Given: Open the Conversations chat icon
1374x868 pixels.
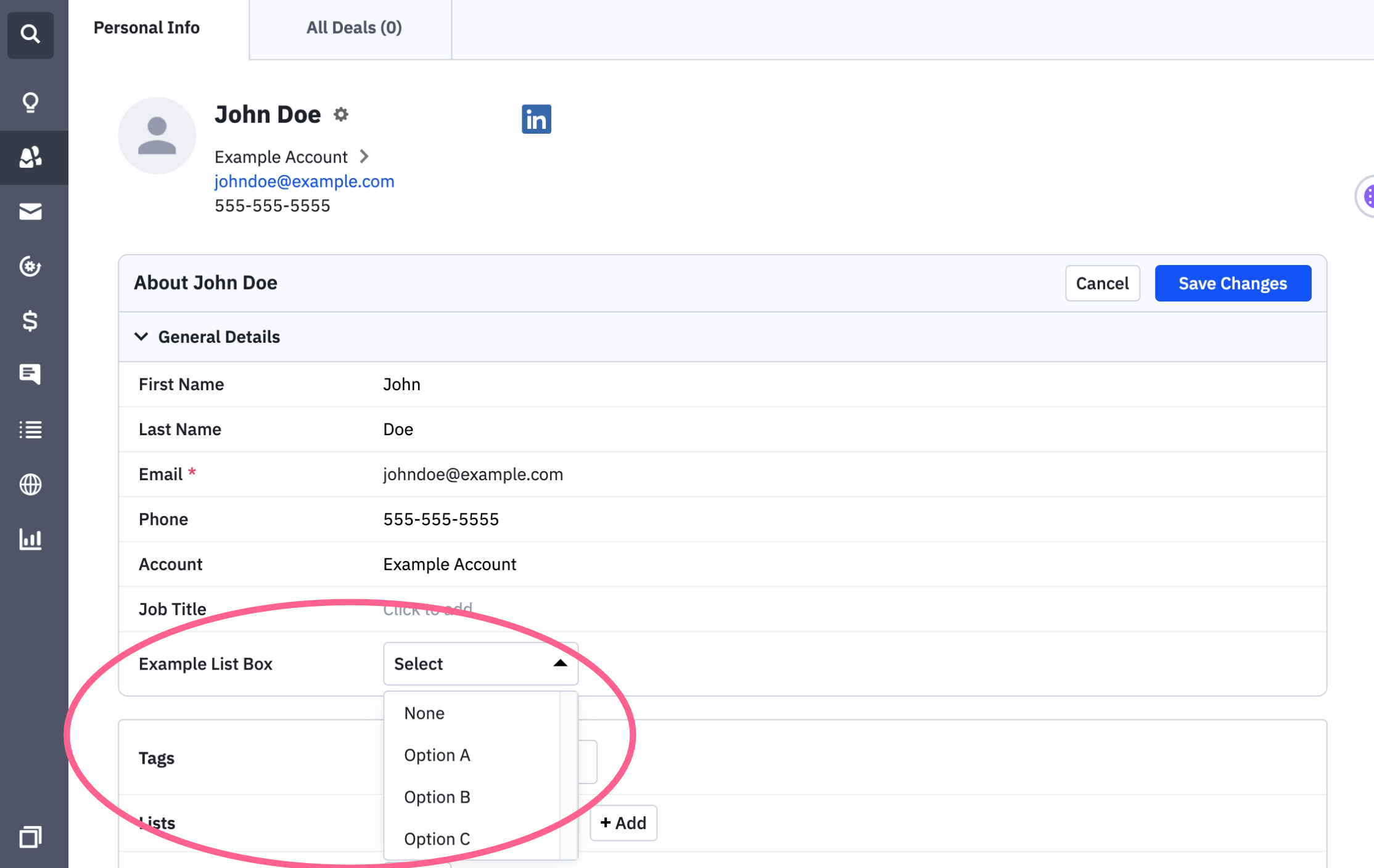Looking at the screenshot, I should point(30,374).
